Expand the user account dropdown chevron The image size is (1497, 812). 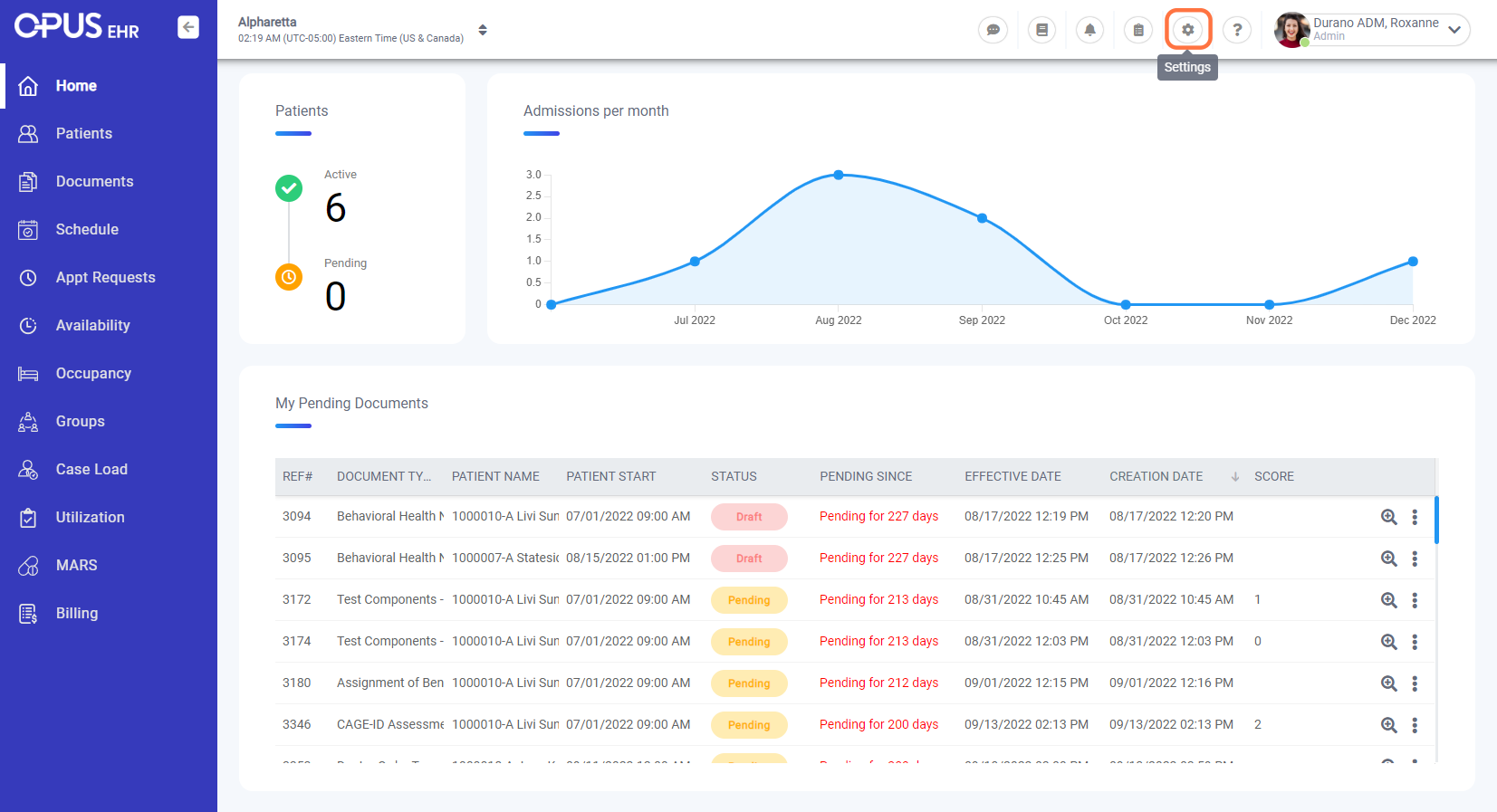(x=1454, y=30)
